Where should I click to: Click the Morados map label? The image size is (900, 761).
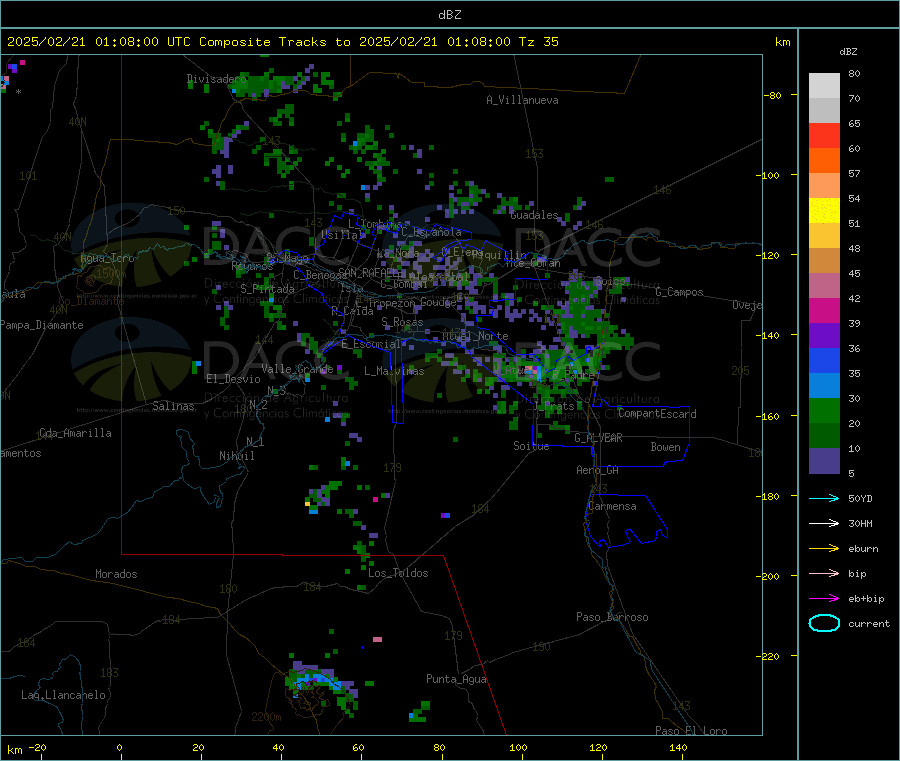point(116,574)
